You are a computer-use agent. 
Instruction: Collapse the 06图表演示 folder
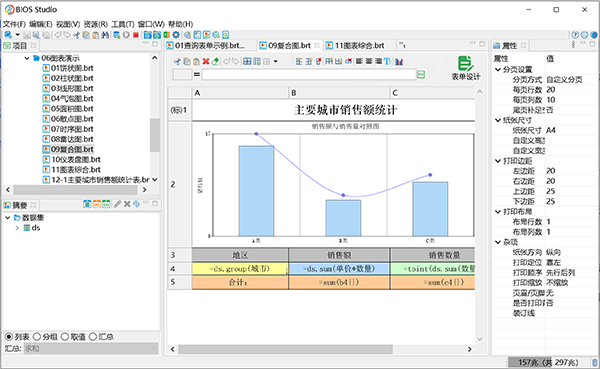(27, 58)
